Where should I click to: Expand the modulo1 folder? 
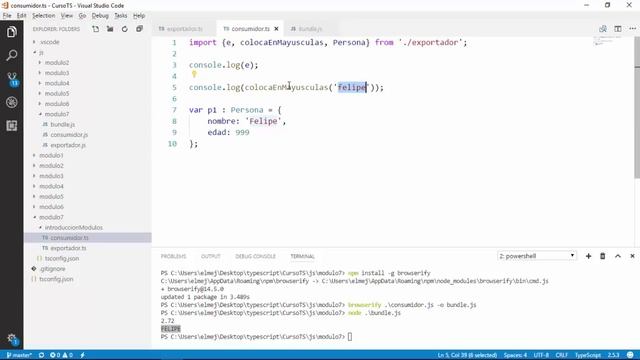tap(51, 155)
